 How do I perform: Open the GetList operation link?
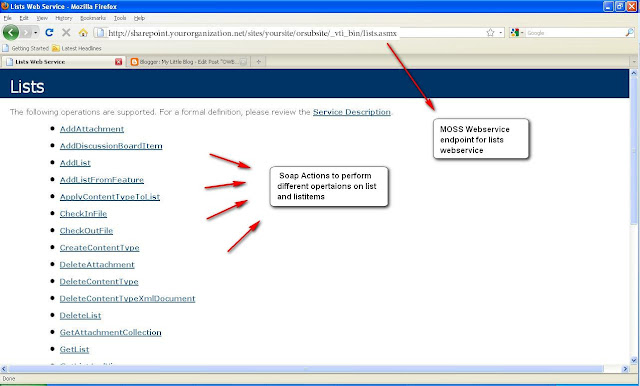(74, 349)
